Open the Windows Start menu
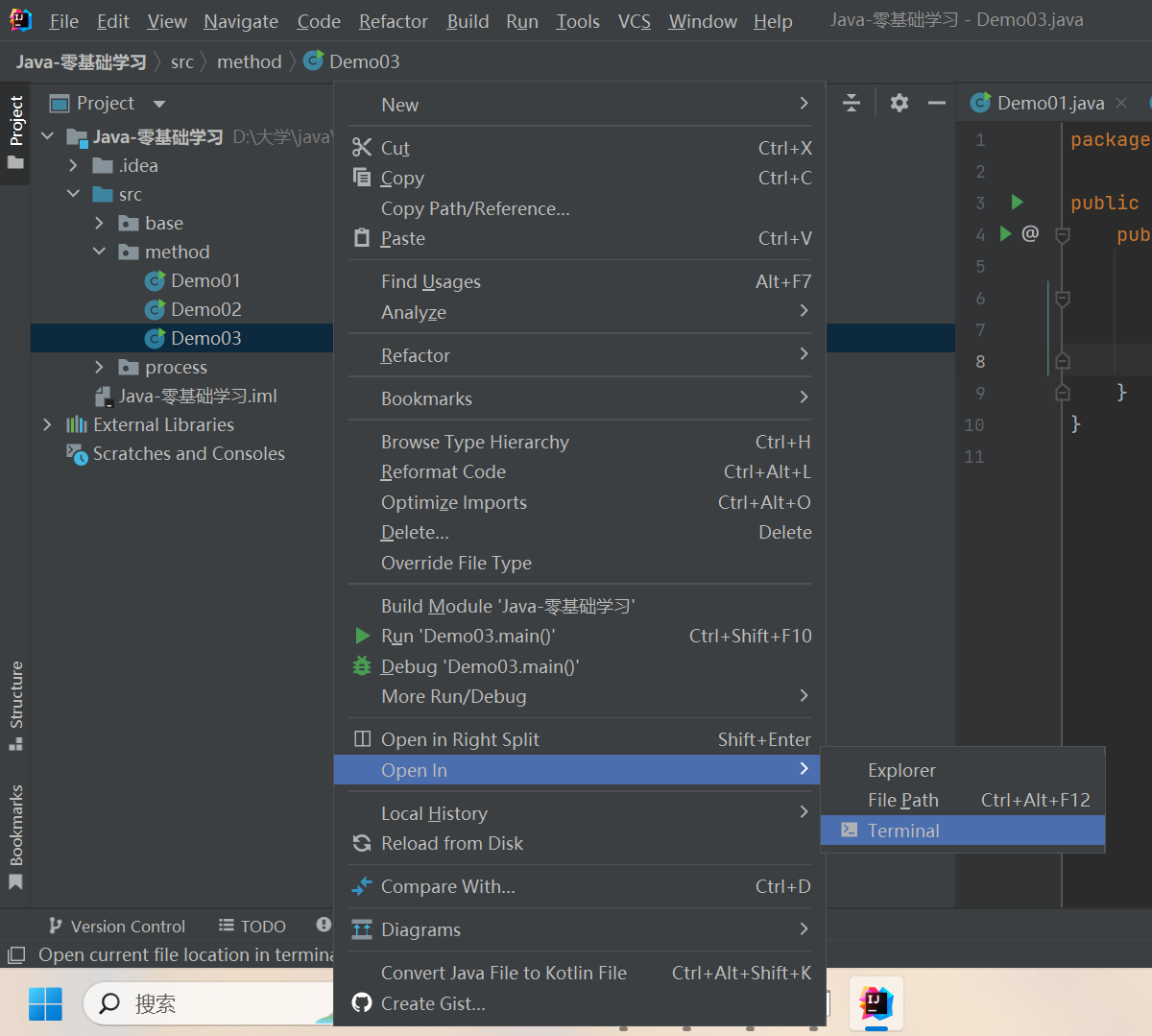The height and width of the screenshot is (1036, 1152). click(x=45, y=1004)
